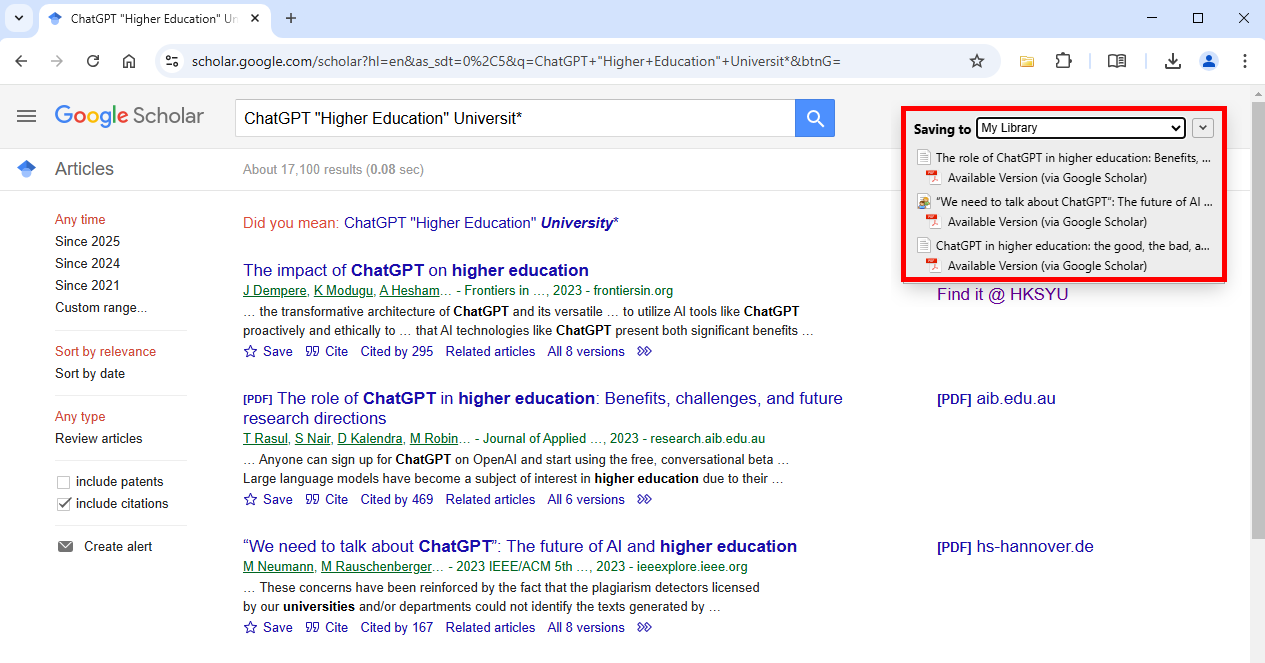1265x663 pixels.
Task: Expand the tab search dropdown arrow
Action: click(x=18, y=18)
